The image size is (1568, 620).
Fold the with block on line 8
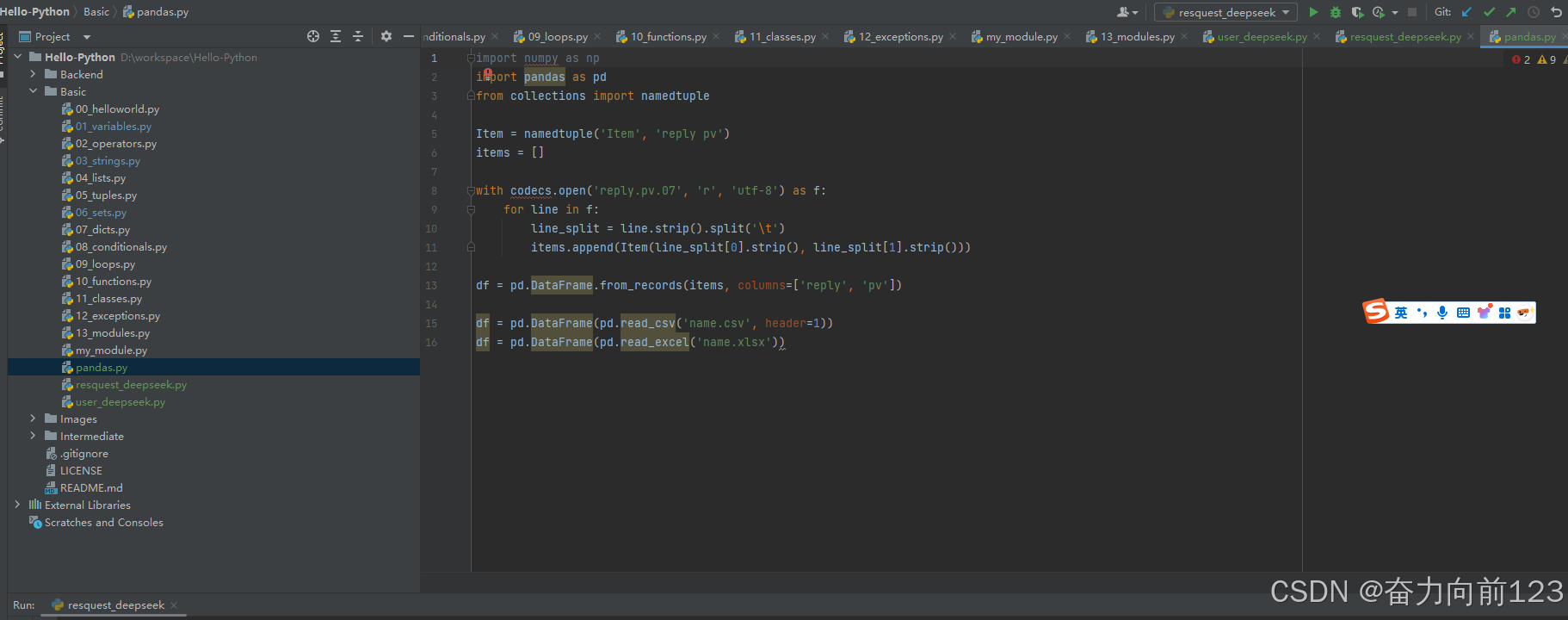tap(471, 190)
